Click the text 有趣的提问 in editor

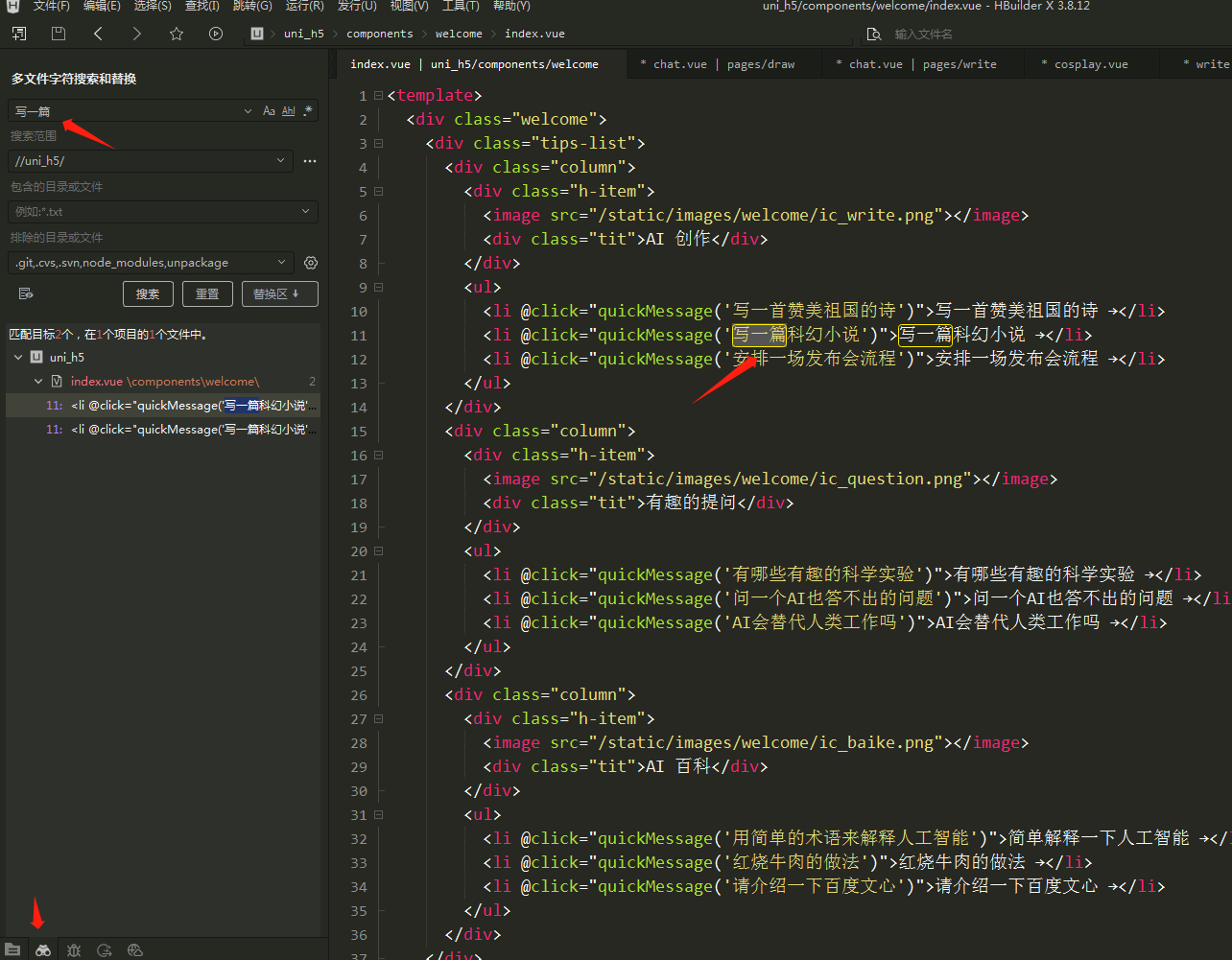pyautogui.click(x=690, y=503)
